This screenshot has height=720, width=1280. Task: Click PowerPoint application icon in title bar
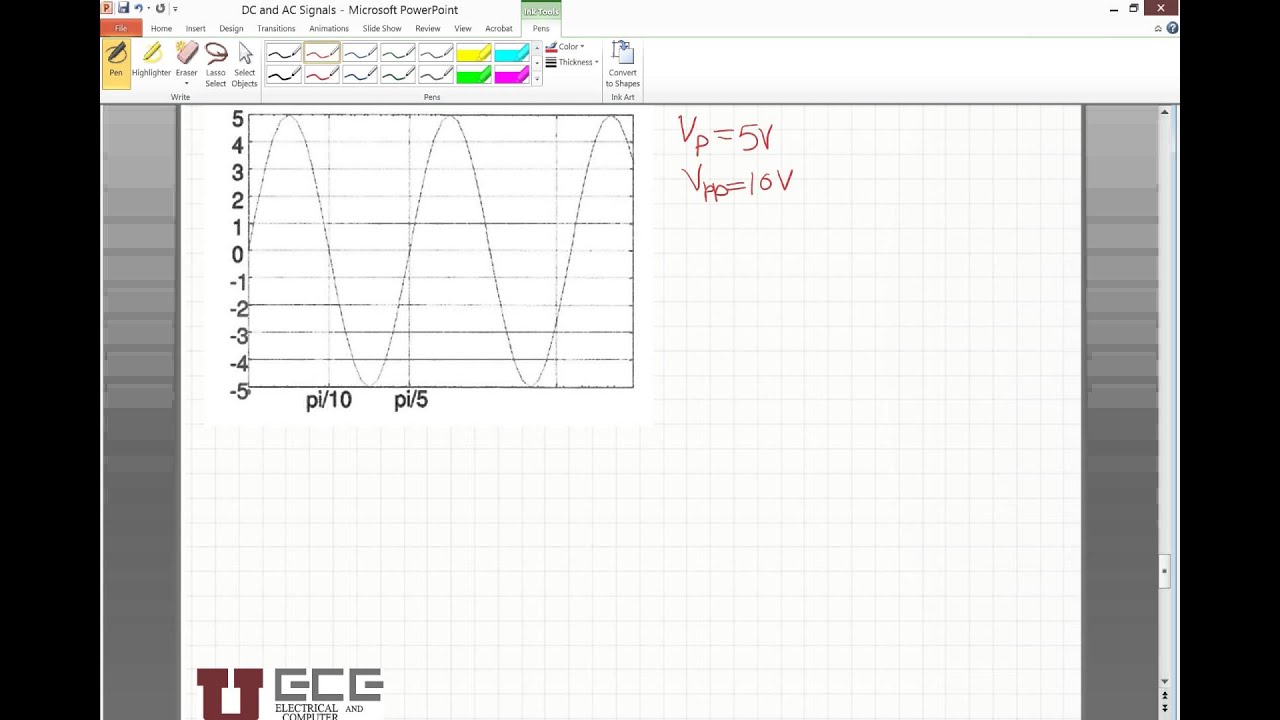(x=107, y=8)
